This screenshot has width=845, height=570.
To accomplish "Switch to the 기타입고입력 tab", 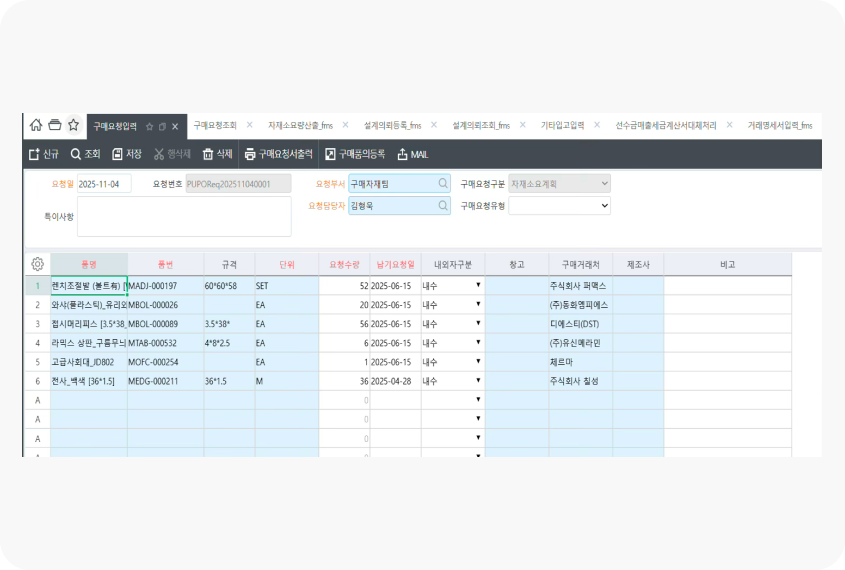I will click(562, 126).
